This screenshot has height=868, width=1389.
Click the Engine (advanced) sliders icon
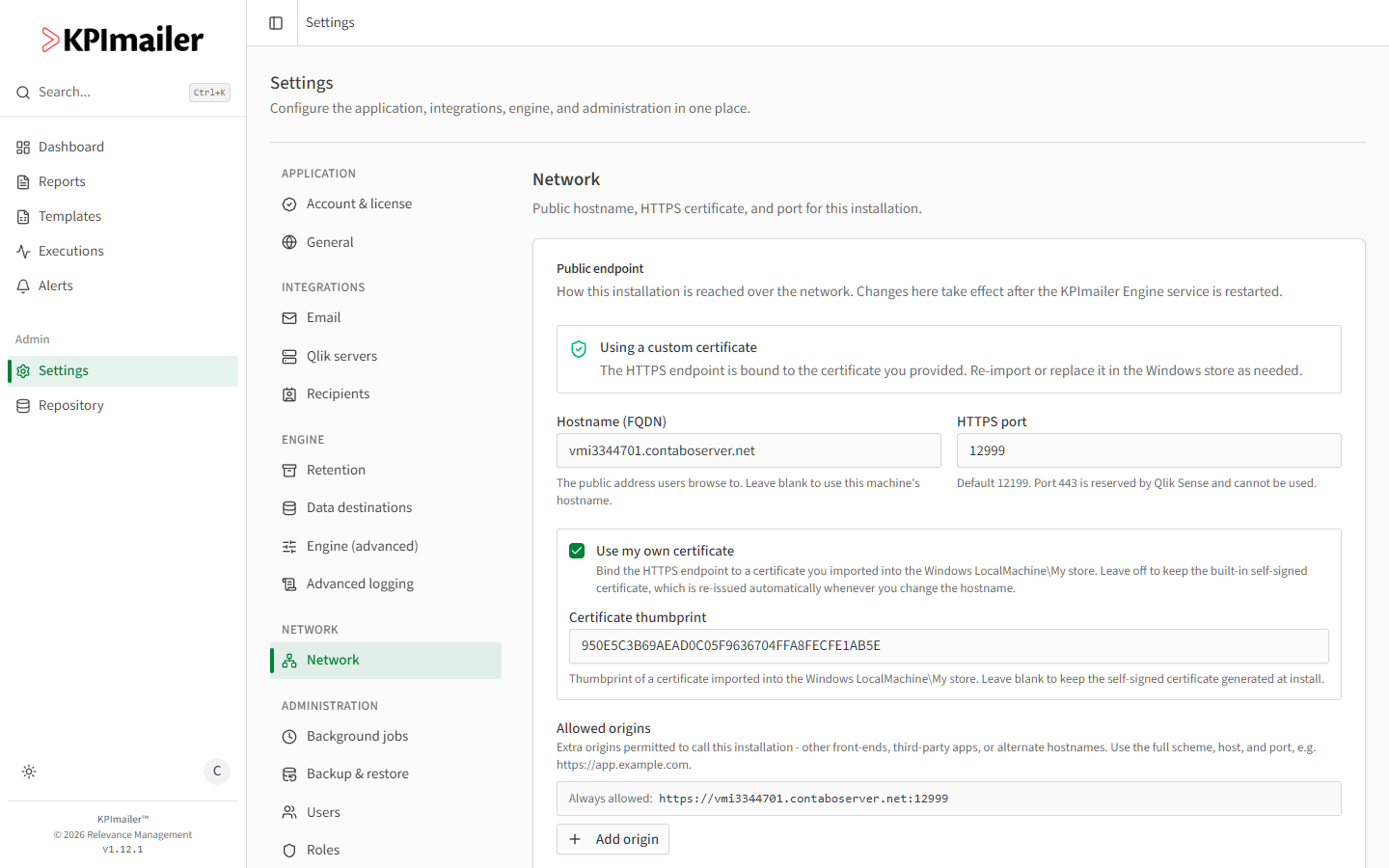[289, 547]
